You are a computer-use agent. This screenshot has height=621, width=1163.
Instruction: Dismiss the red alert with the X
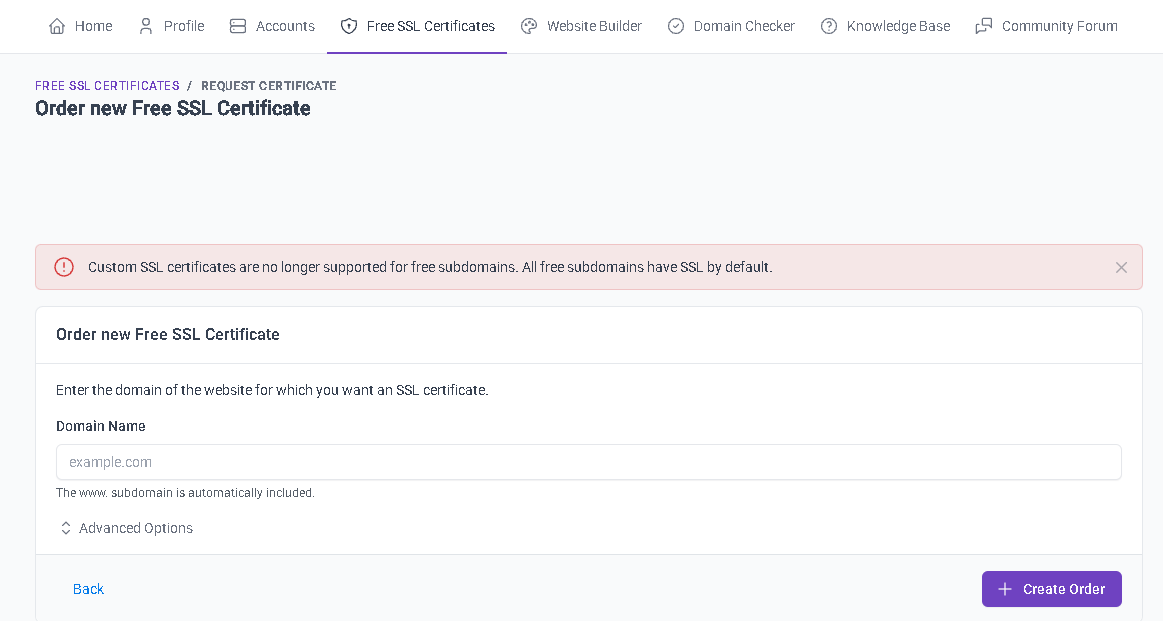click(1121, 267)
